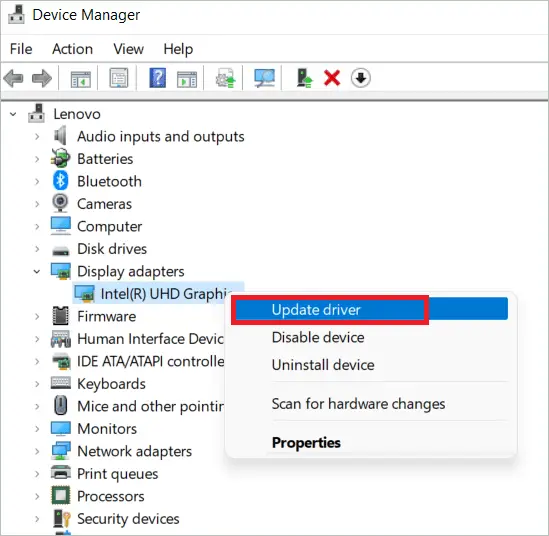Select the IDE ATA/ATAPI controllers label
The height and width of the screenshot is (536, 549).
(x=151, y=361)
